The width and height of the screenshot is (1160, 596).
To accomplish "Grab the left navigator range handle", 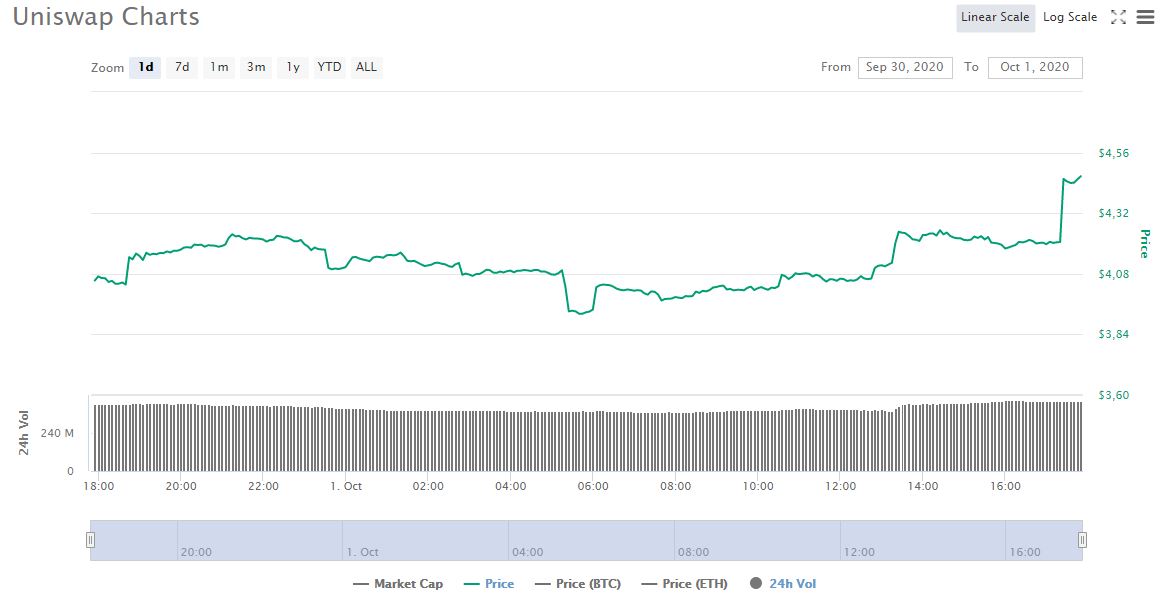I will click(x=90, y=541).
